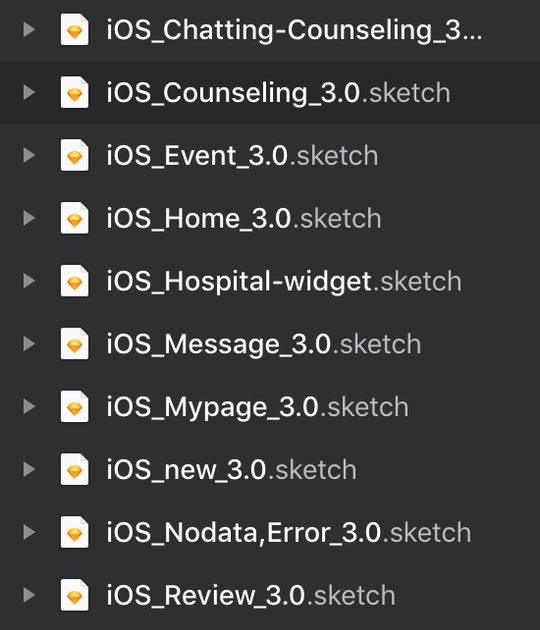Screen dimensions: 540x630
Task: Select the iOS_Message_3.0.sketch file name
Action: [264, 345]
